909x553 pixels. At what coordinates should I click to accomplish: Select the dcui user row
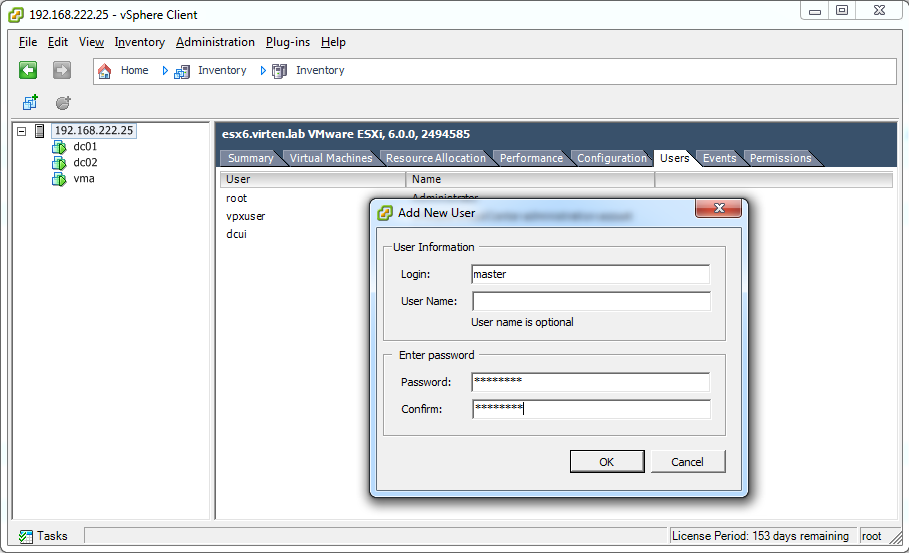click(237, 234)
